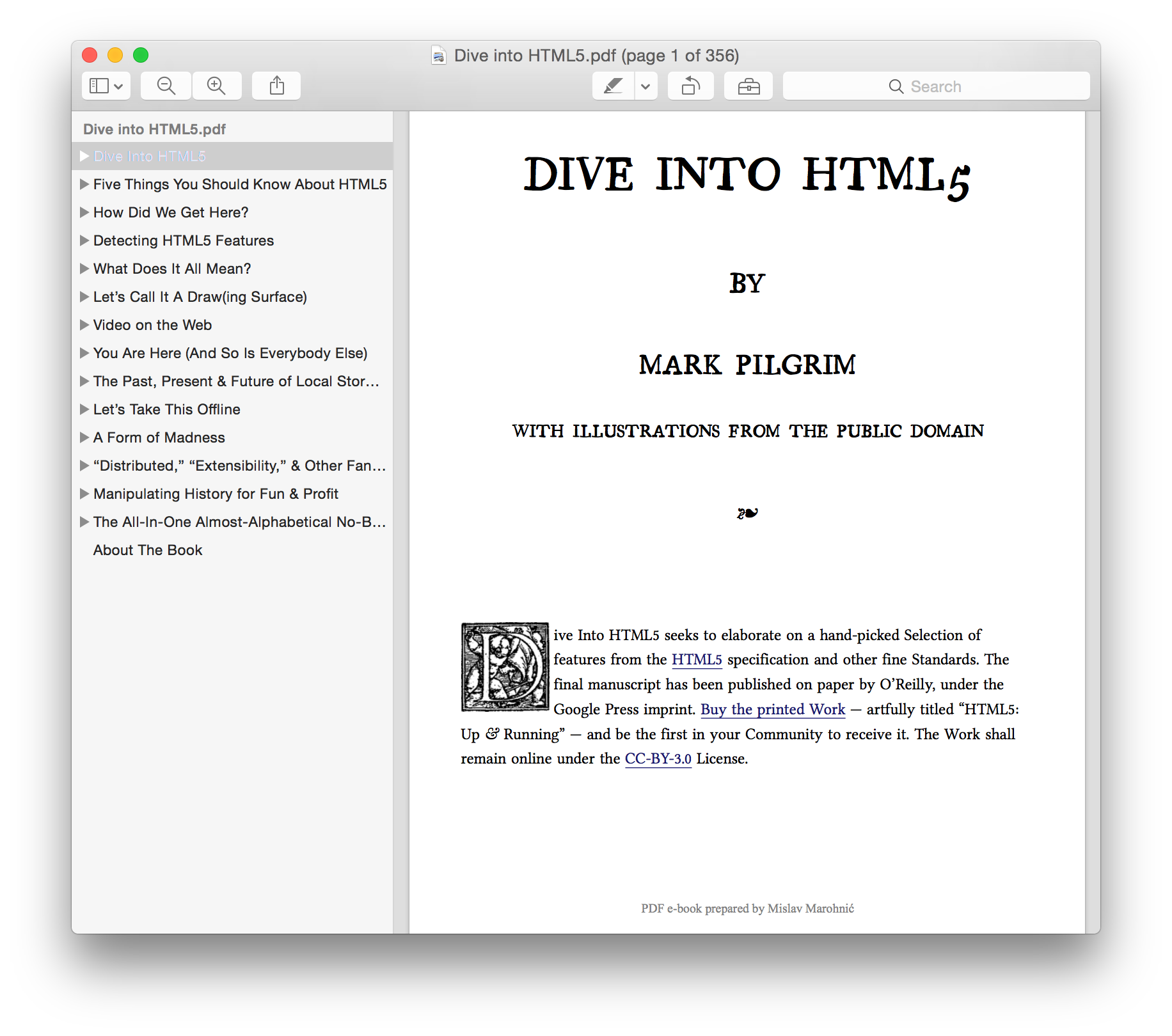This screenshot has width=1172, height=1036.
Task: Go to Let's Call It A Draw(ing Surface)
Action: point(200,297)
